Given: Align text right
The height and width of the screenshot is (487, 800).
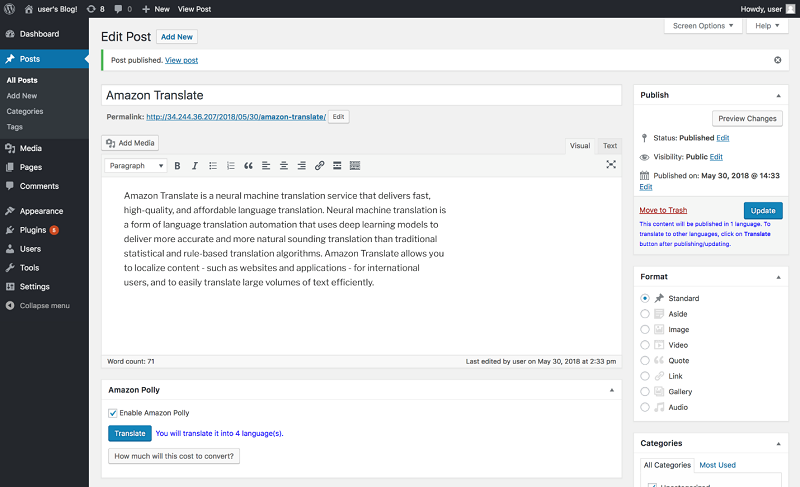Looking at the screenshot, I should coord(302,166).
